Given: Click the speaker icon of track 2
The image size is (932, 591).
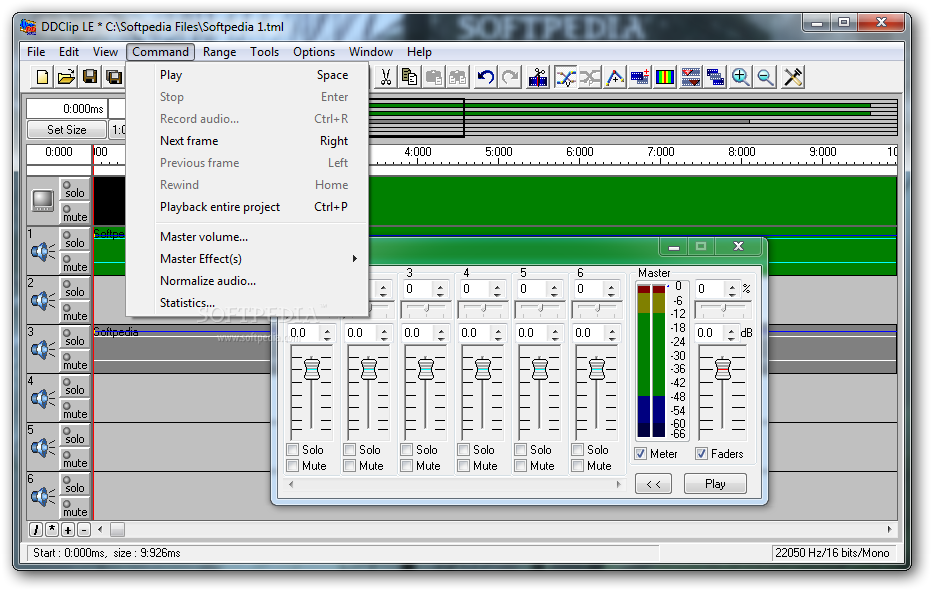Looking at the screenshot, I should click(43, 301).
